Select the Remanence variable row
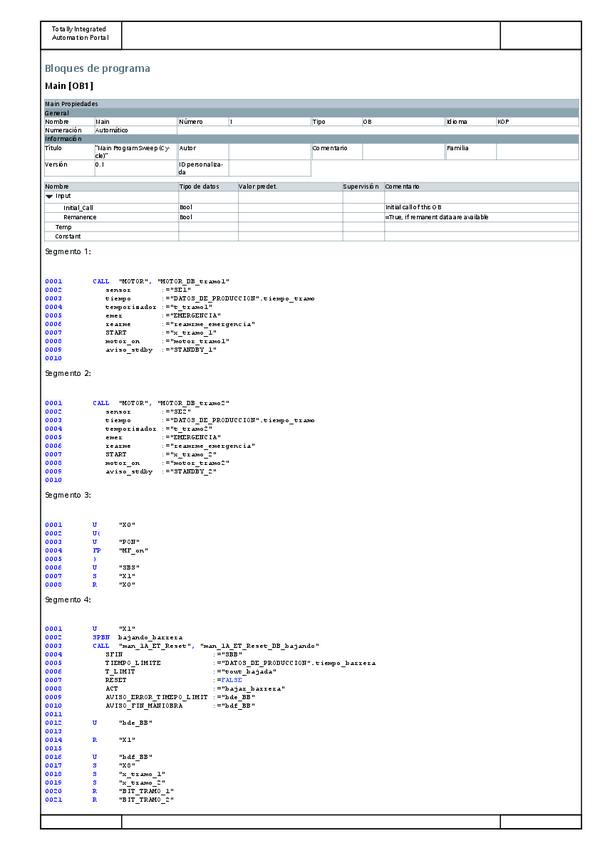The height and width of the screenshot is (848, 600). click(80, 217)
